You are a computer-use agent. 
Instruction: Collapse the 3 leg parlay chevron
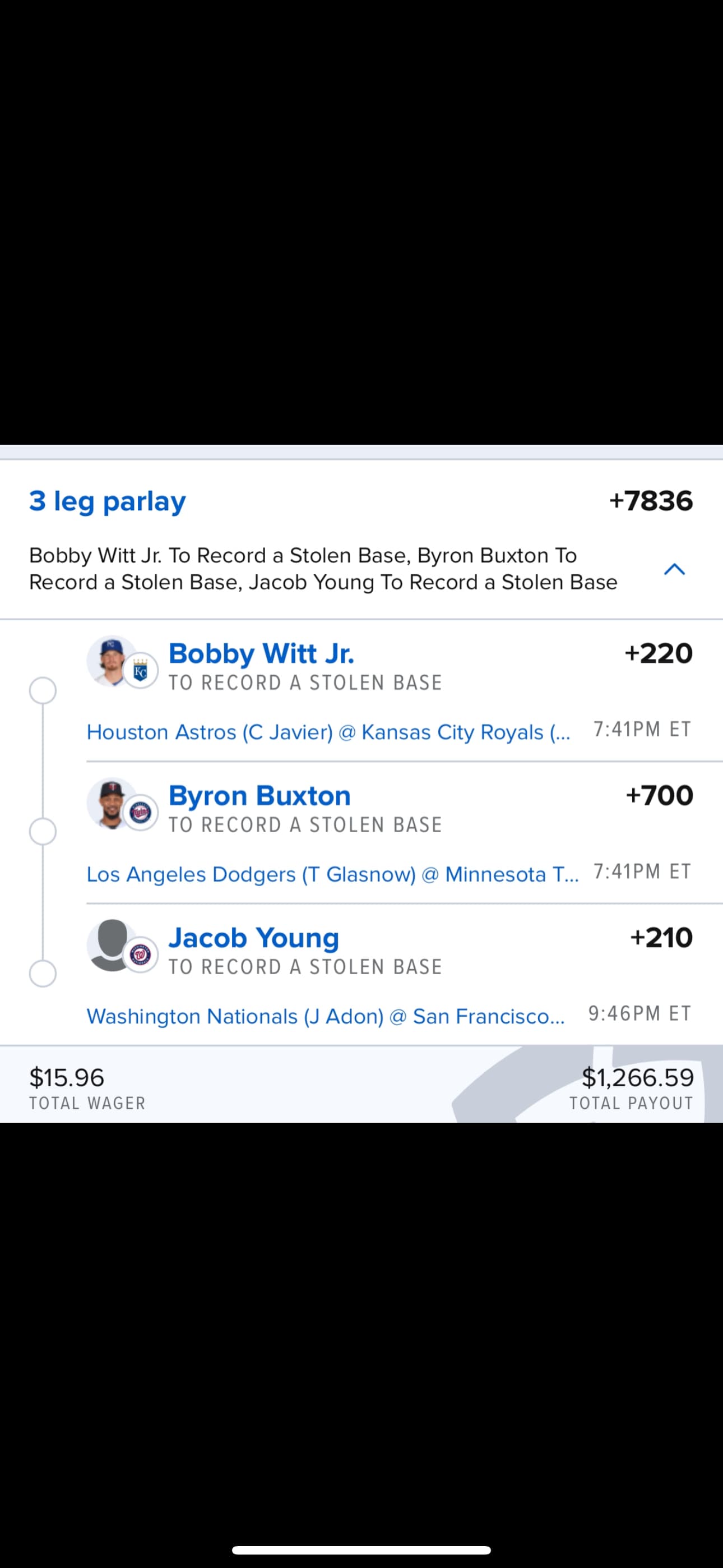[x=674, y=569]
